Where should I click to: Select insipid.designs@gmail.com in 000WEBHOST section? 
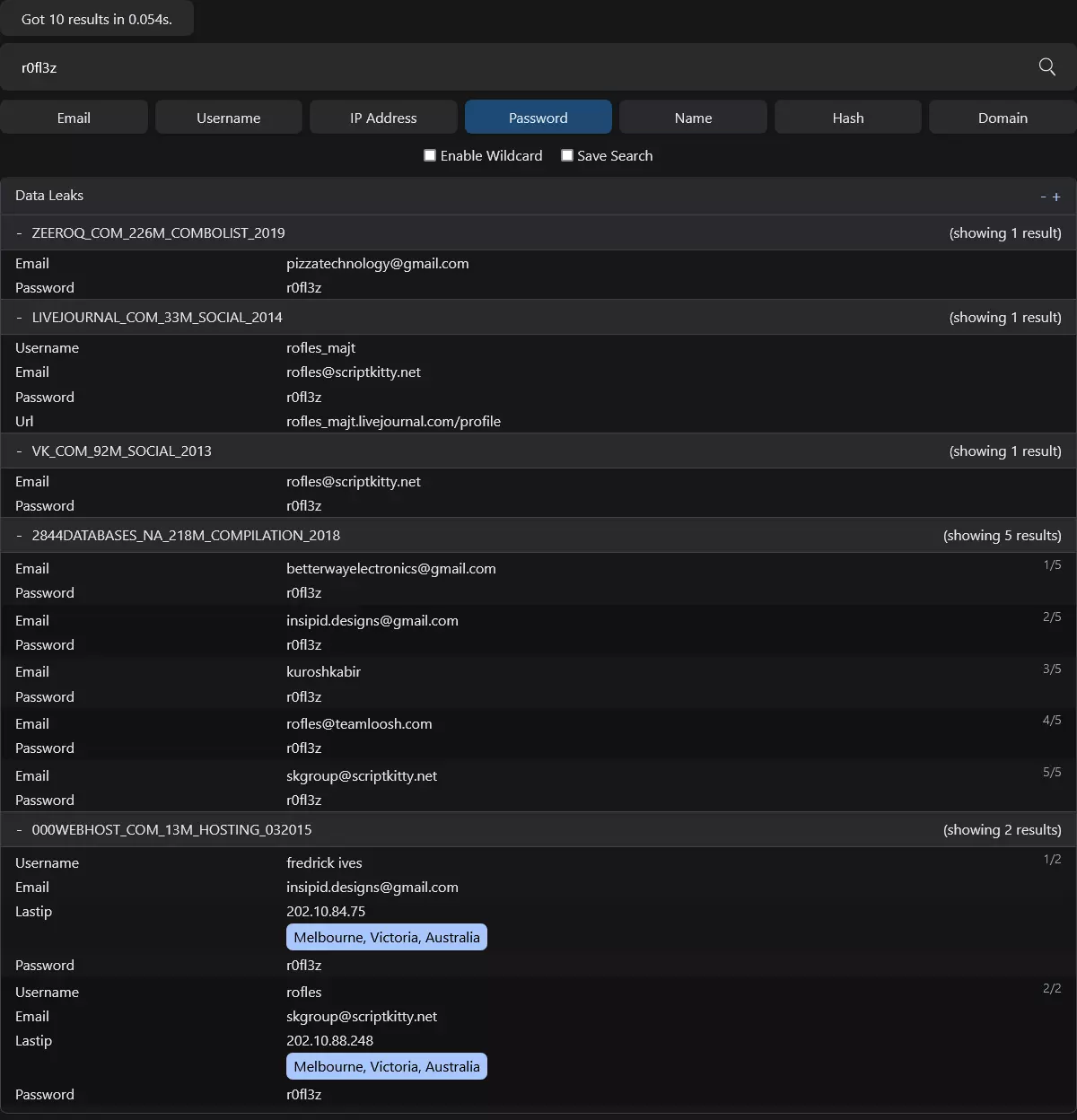pyautogui.click(x=372, y=887)
